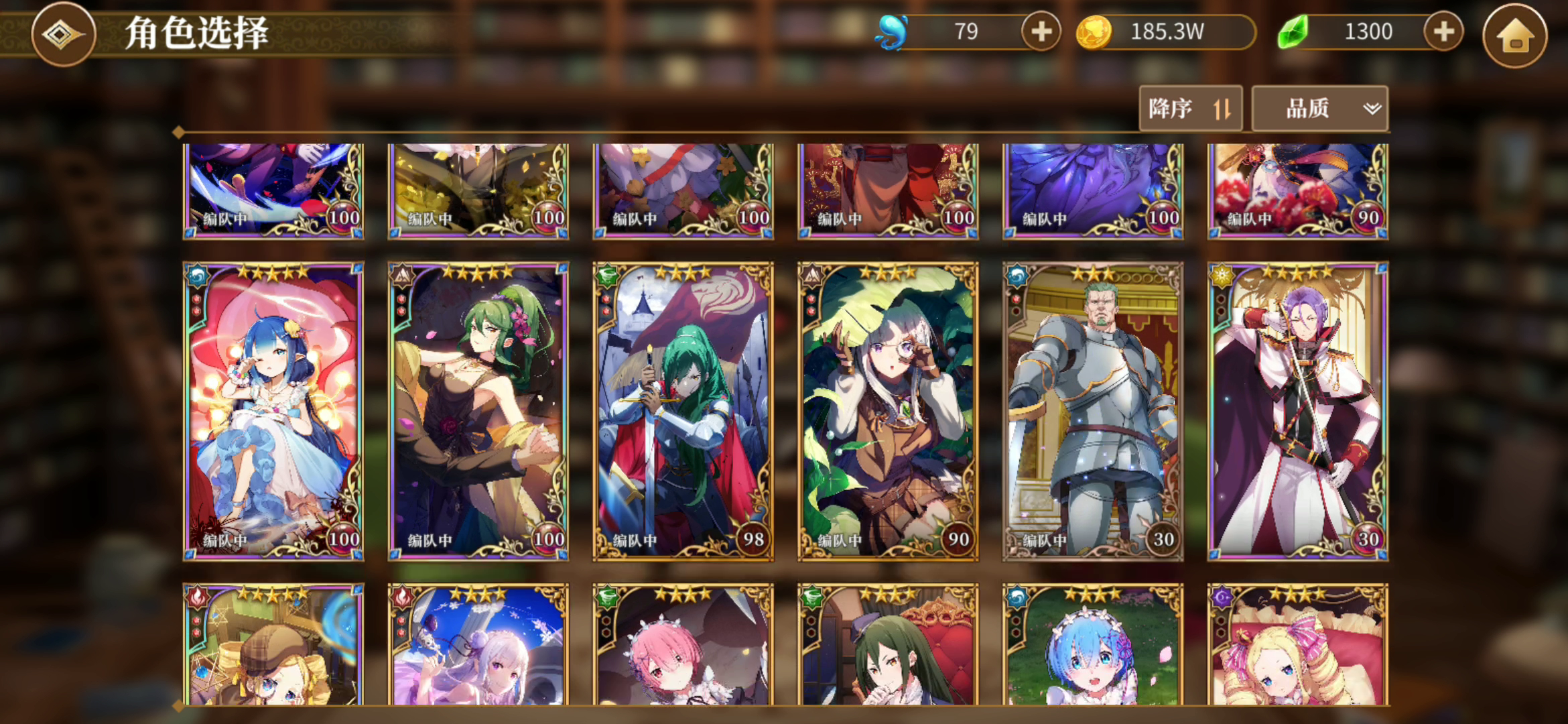Screen dimensions: 1568x724
Task: Tap the back diamond icon beside 角色选择
Action: 63,34
